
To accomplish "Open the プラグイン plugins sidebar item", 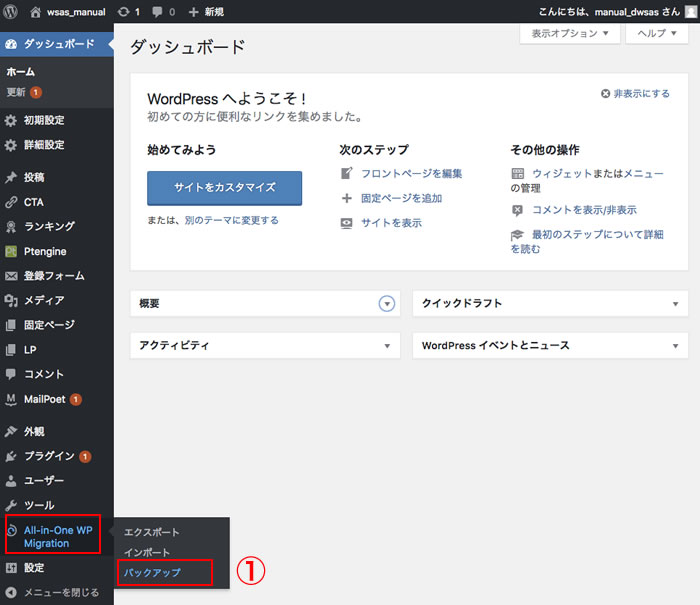I will (x=48, y=456).
